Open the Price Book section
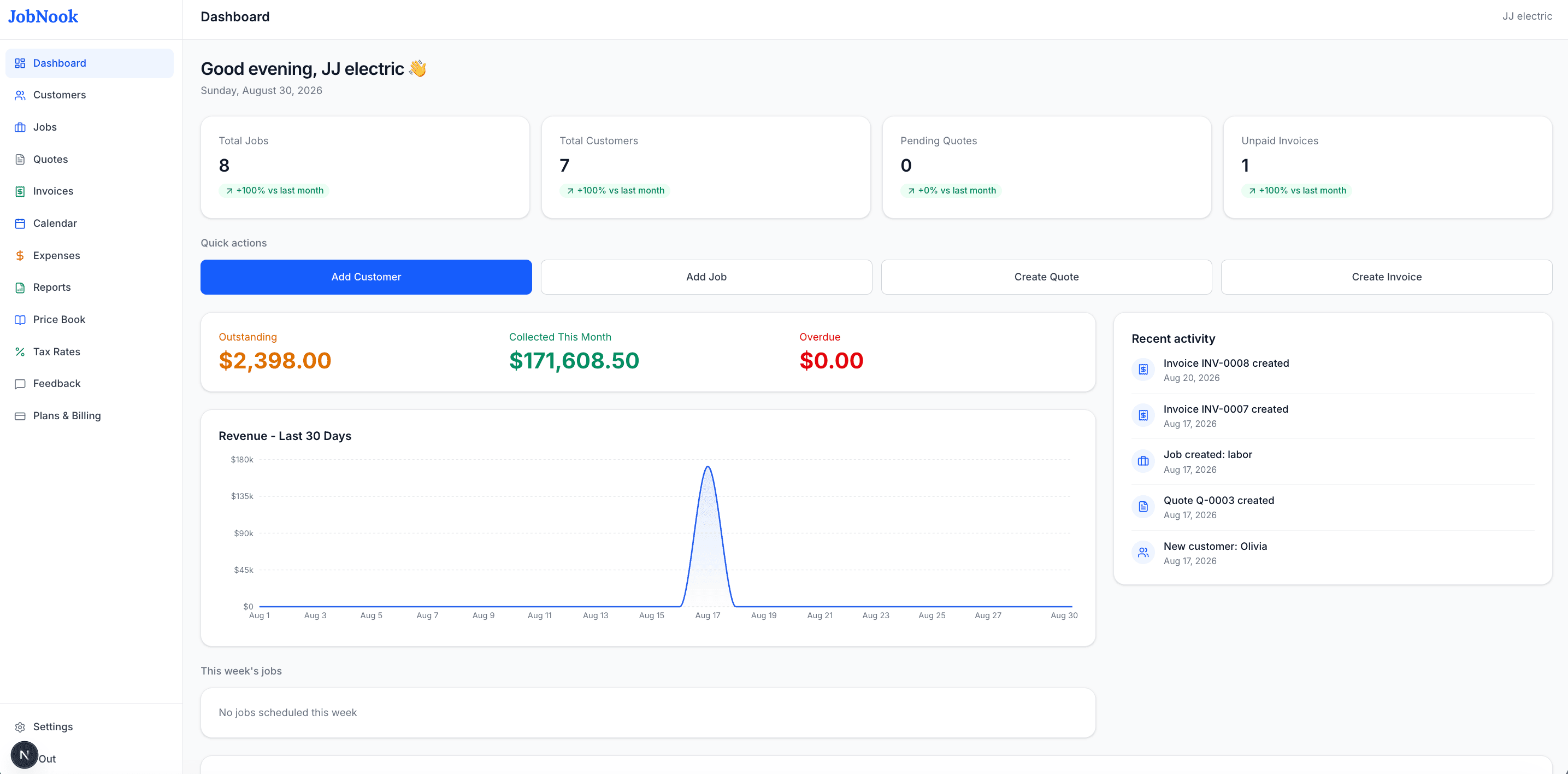Viewport: 1568px width, 774px height. tap(90, 320)
